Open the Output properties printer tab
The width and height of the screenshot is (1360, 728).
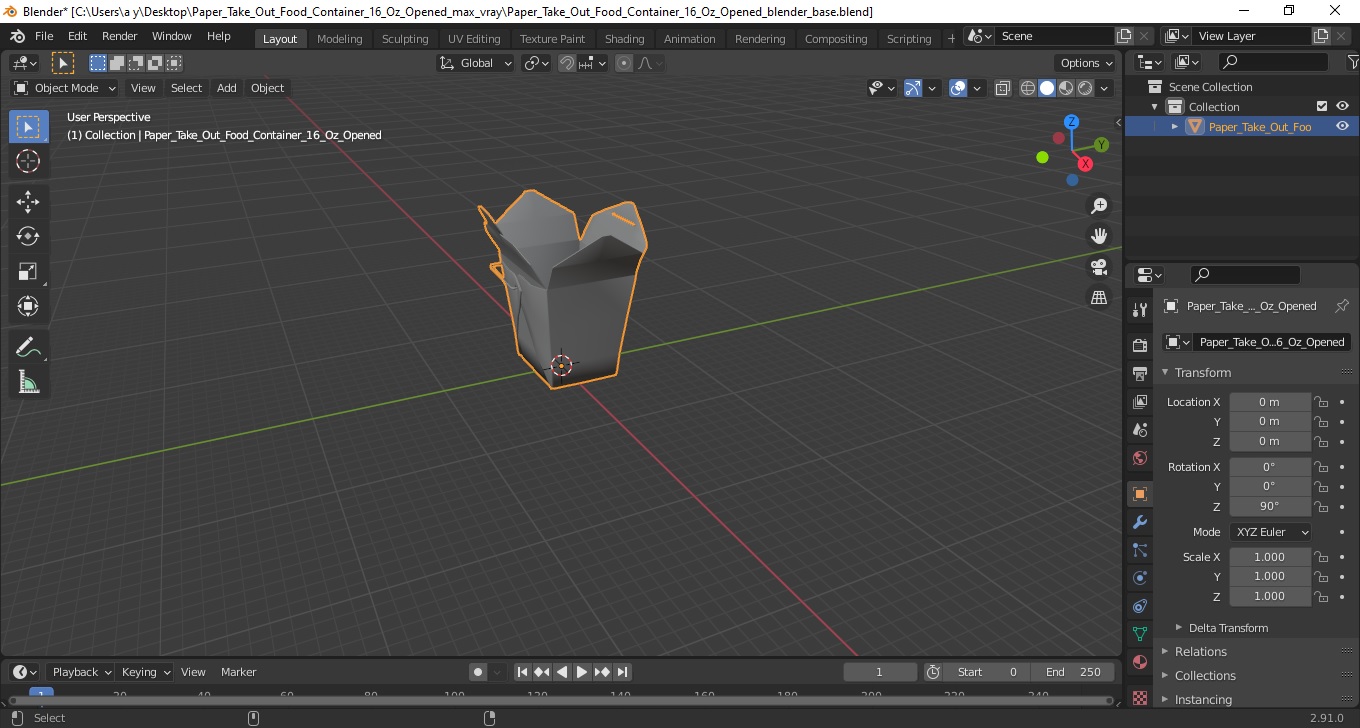[x=1139, y=374]
